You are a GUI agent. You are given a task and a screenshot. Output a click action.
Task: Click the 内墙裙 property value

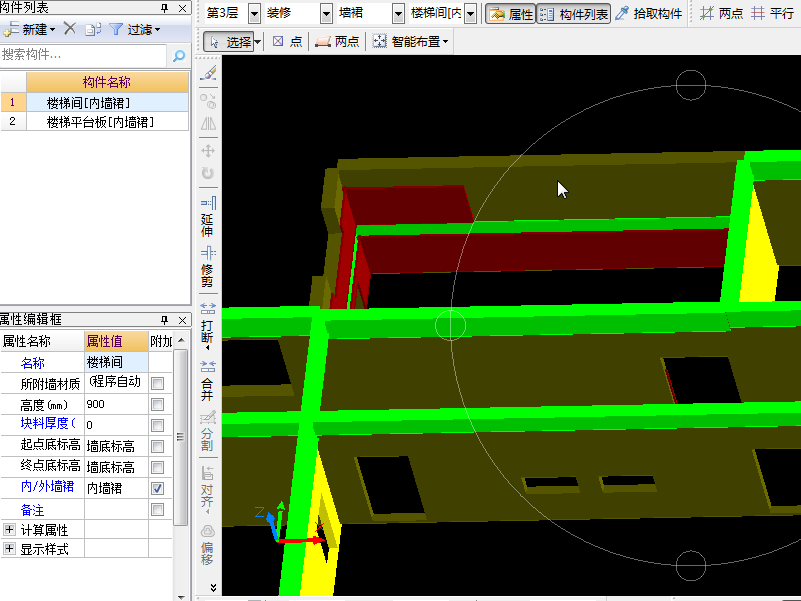pos(116,488)
